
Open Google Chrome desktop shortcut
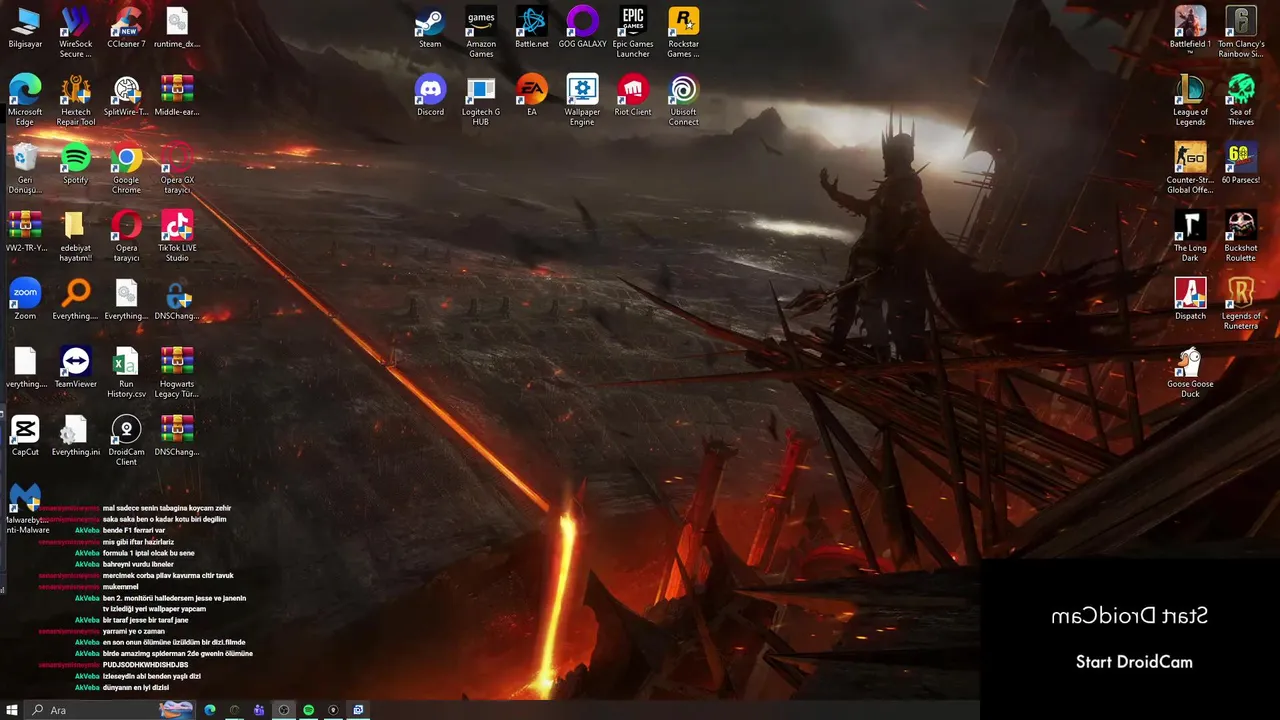click(126, 169)
